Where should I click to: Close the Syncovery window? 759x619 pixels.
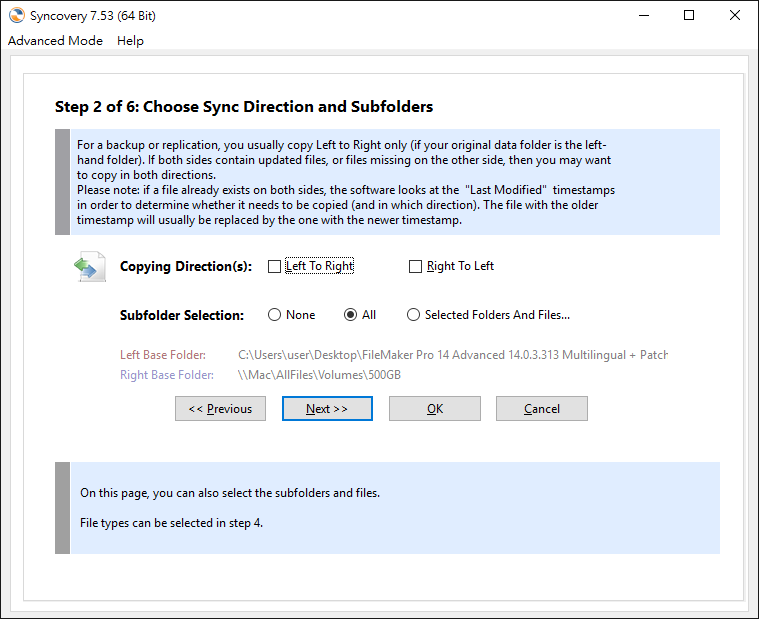[734, 15]
